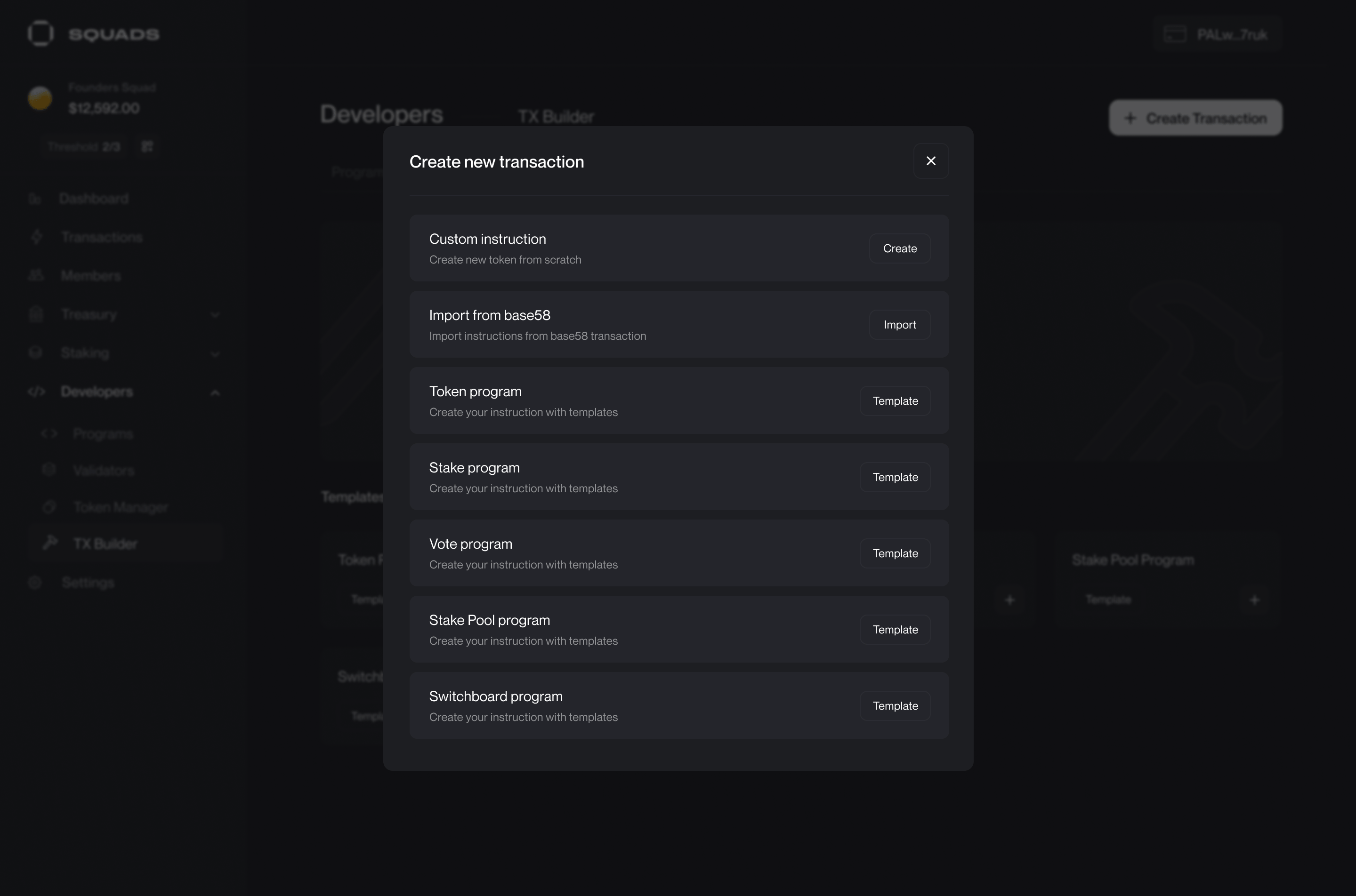Image resolution: width=1356 pixels, height=896 pixels.
Task: Click the Validators icon
Action: [x=49, y=470]
